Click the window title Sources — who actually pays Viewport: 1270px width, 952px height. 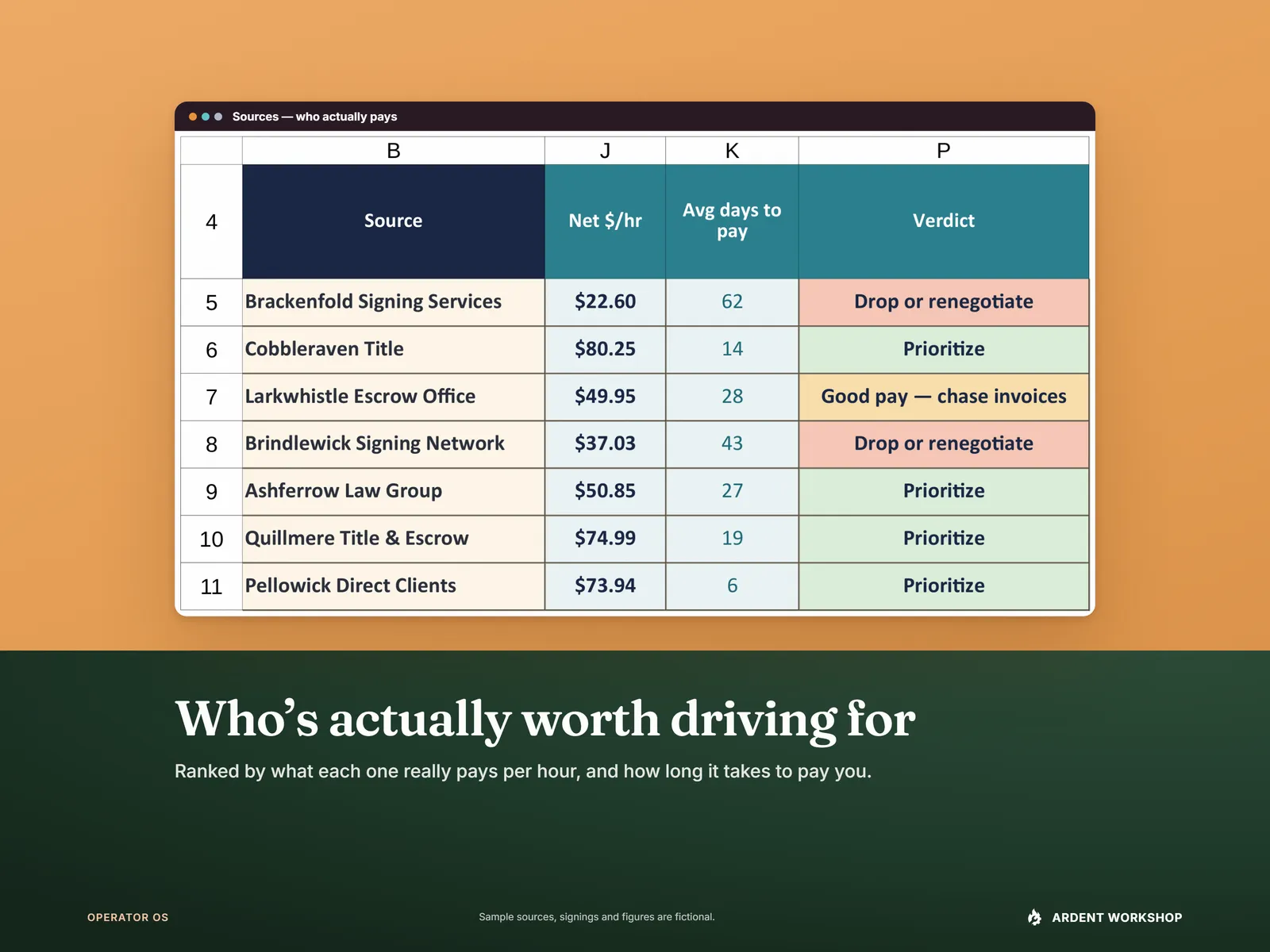[x=314, y=117]
